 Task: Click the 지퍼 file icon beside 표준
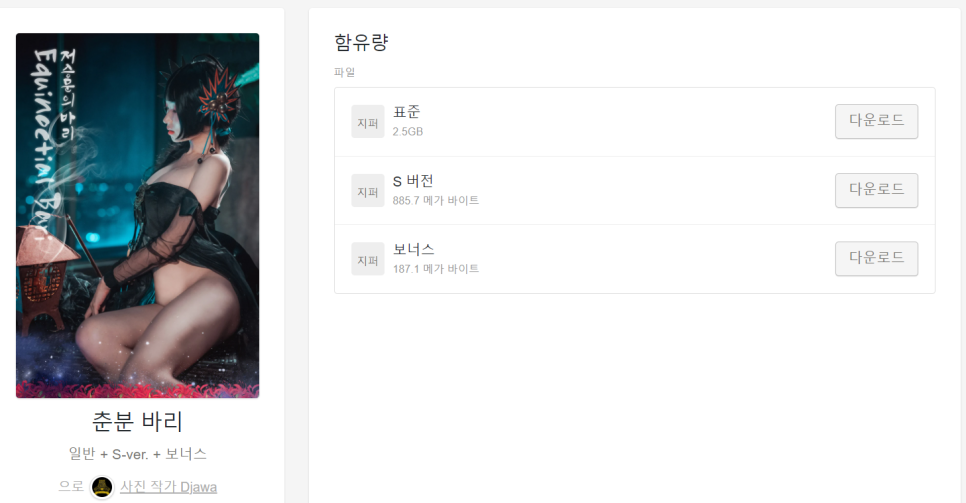368,121
